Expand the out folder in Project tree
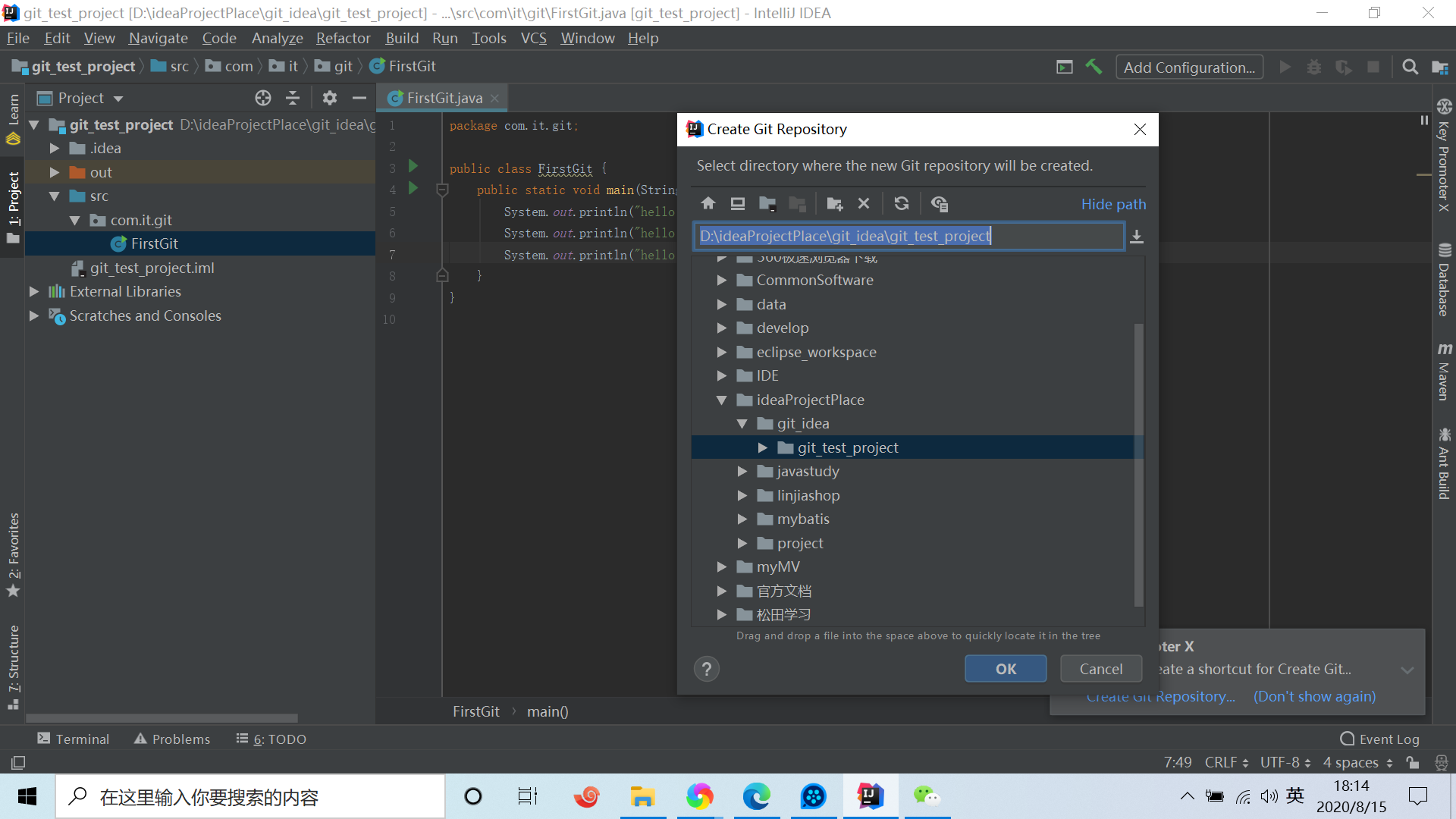1456x819 pixels. (x=54, y=173)
